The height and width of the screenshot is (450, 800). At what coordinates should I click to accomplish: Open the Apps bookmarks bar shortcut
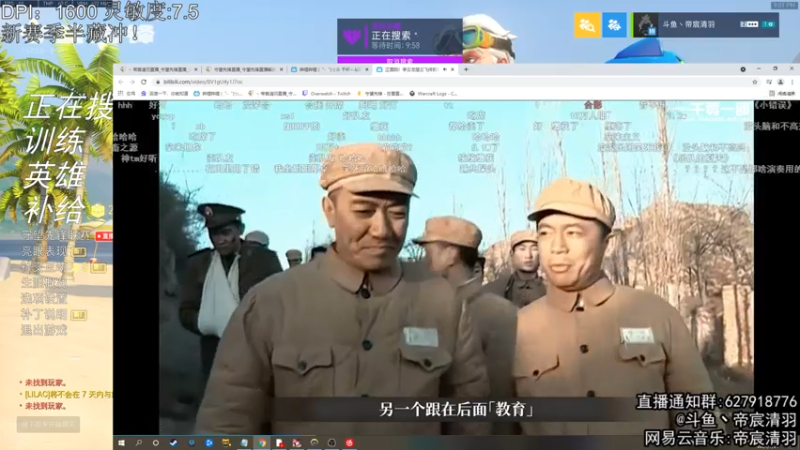(127, 93)
